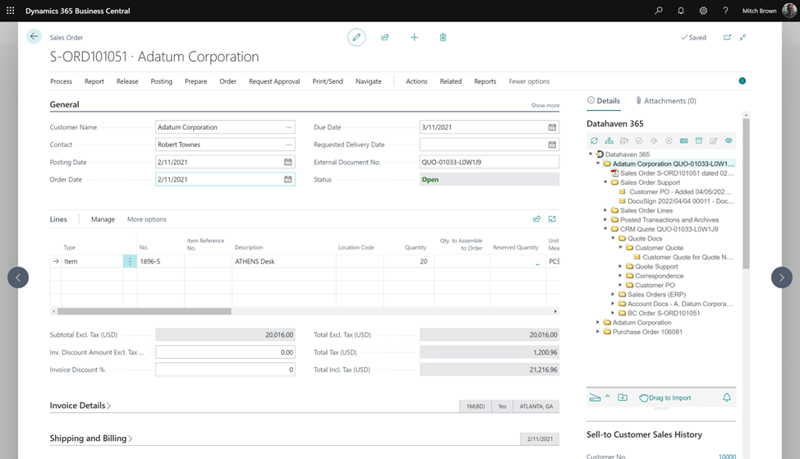
Task: Expand the Invoice Details section
Action: point(80,405)
